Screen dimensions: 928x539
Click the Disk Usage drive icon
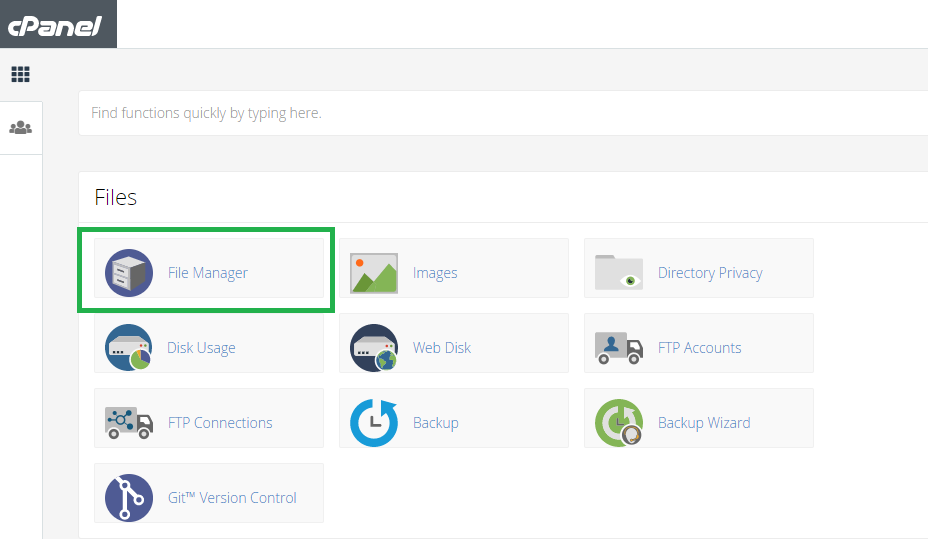(x=129, y=348)
